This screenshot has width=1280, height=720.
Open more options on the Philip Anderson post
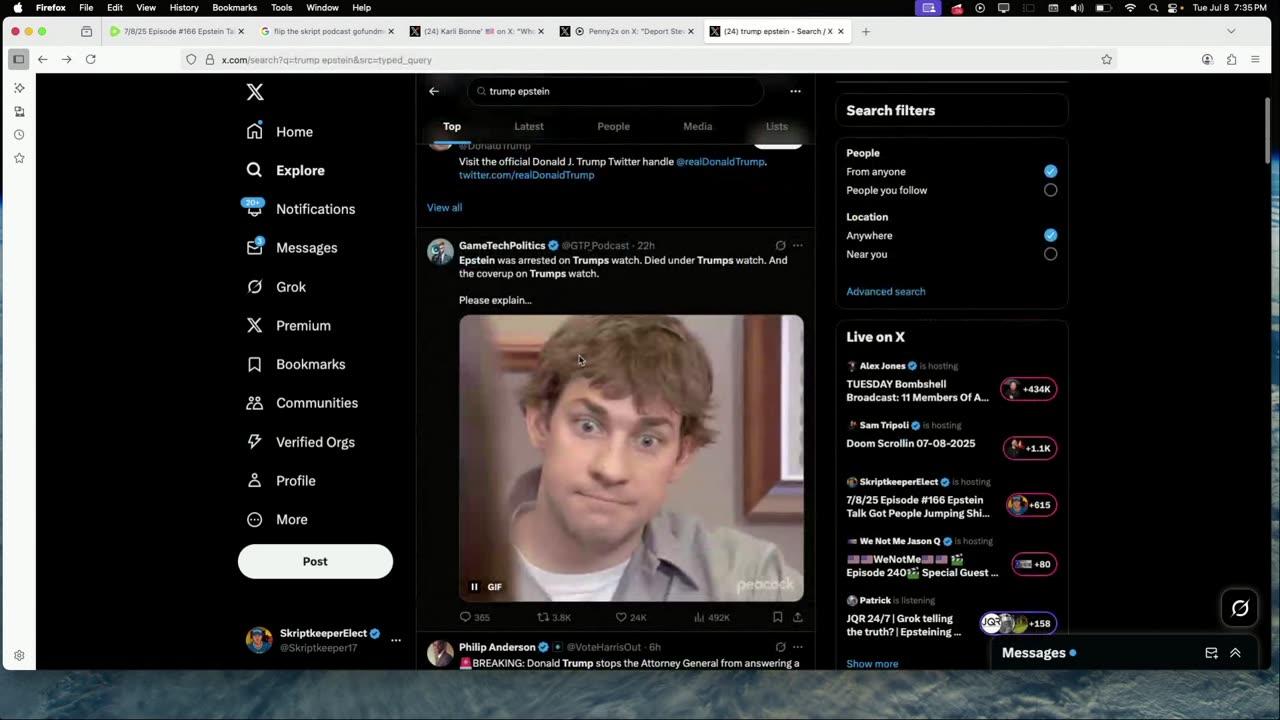(x=797, y=647)
